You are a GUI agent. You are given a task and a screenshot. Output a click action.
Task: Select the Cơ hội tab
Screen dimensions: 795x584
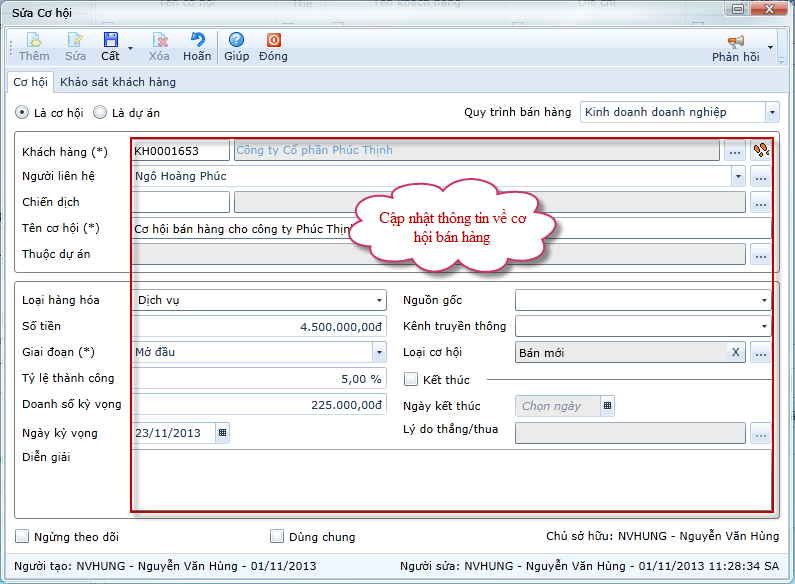pos(30,82)
